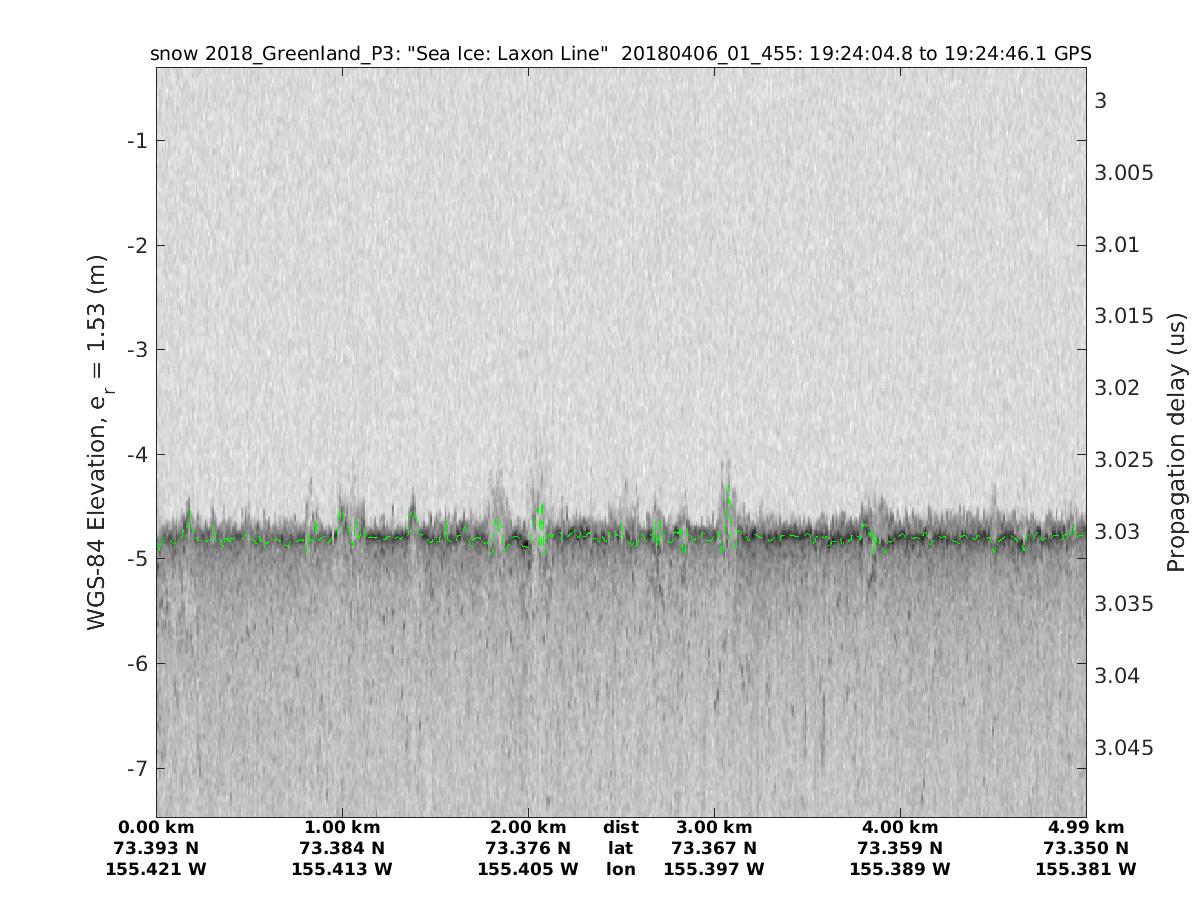Image resolution: width=1200 pixels, height=900 pixels.
Task: Click the -5 elevation tick label
Action: [137, 558]
